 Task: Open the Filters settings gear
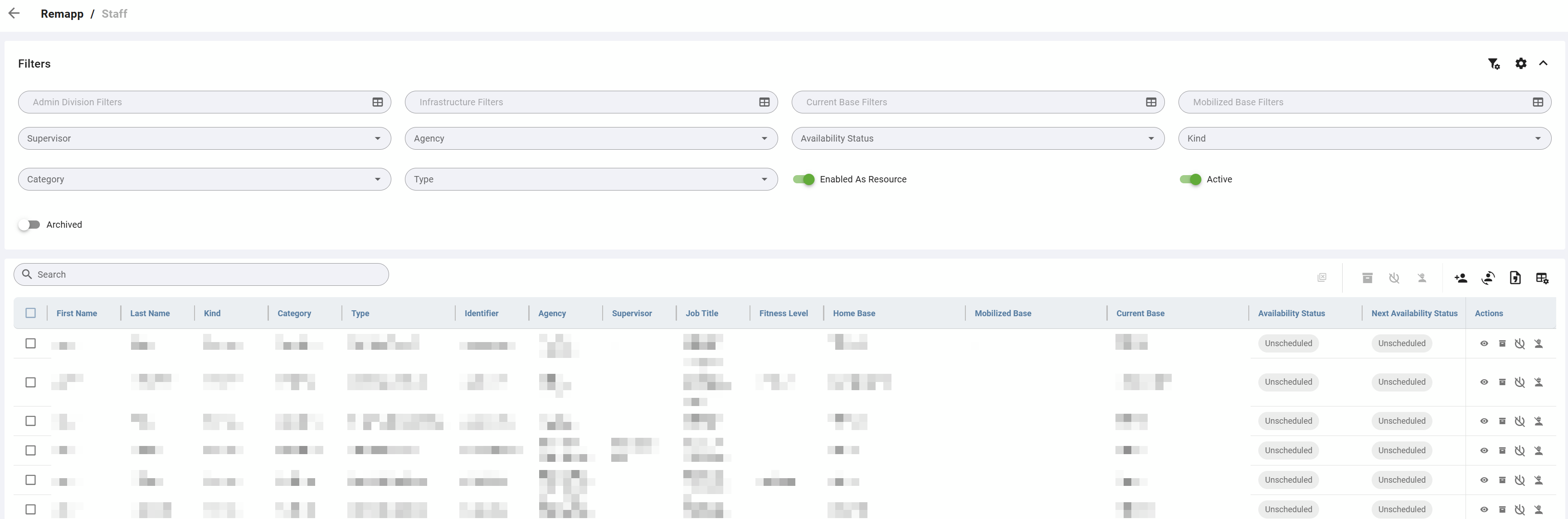tap(1520, 64)
